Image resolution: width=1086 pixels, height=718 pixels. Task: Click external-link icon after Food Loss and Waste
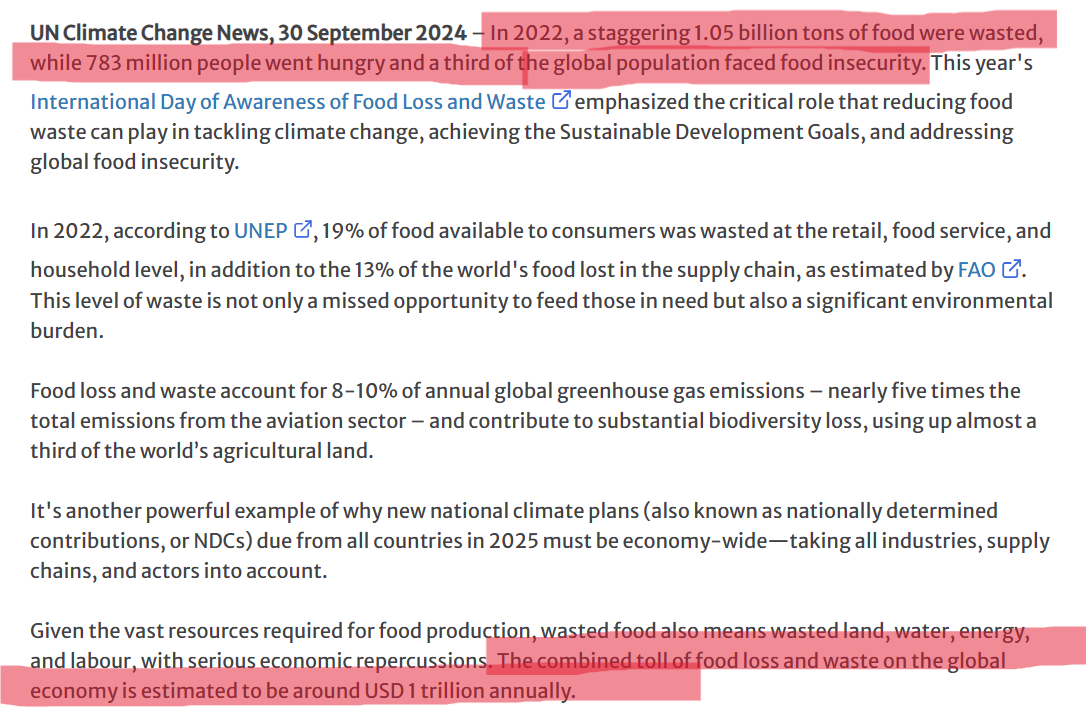[561, 100]
